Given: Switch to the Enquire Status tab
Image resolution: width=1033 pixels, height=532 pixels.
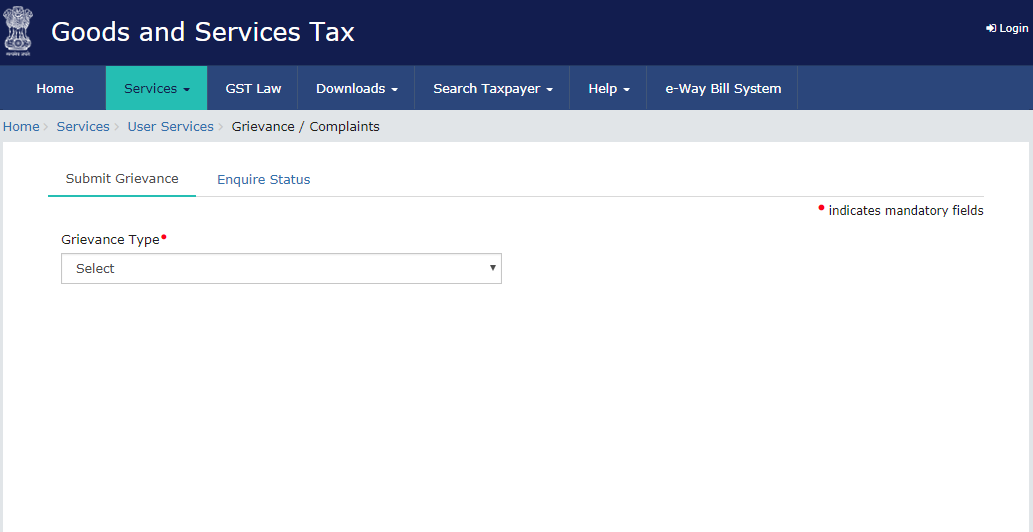Looking at the screenshot, I should (264, 179).
